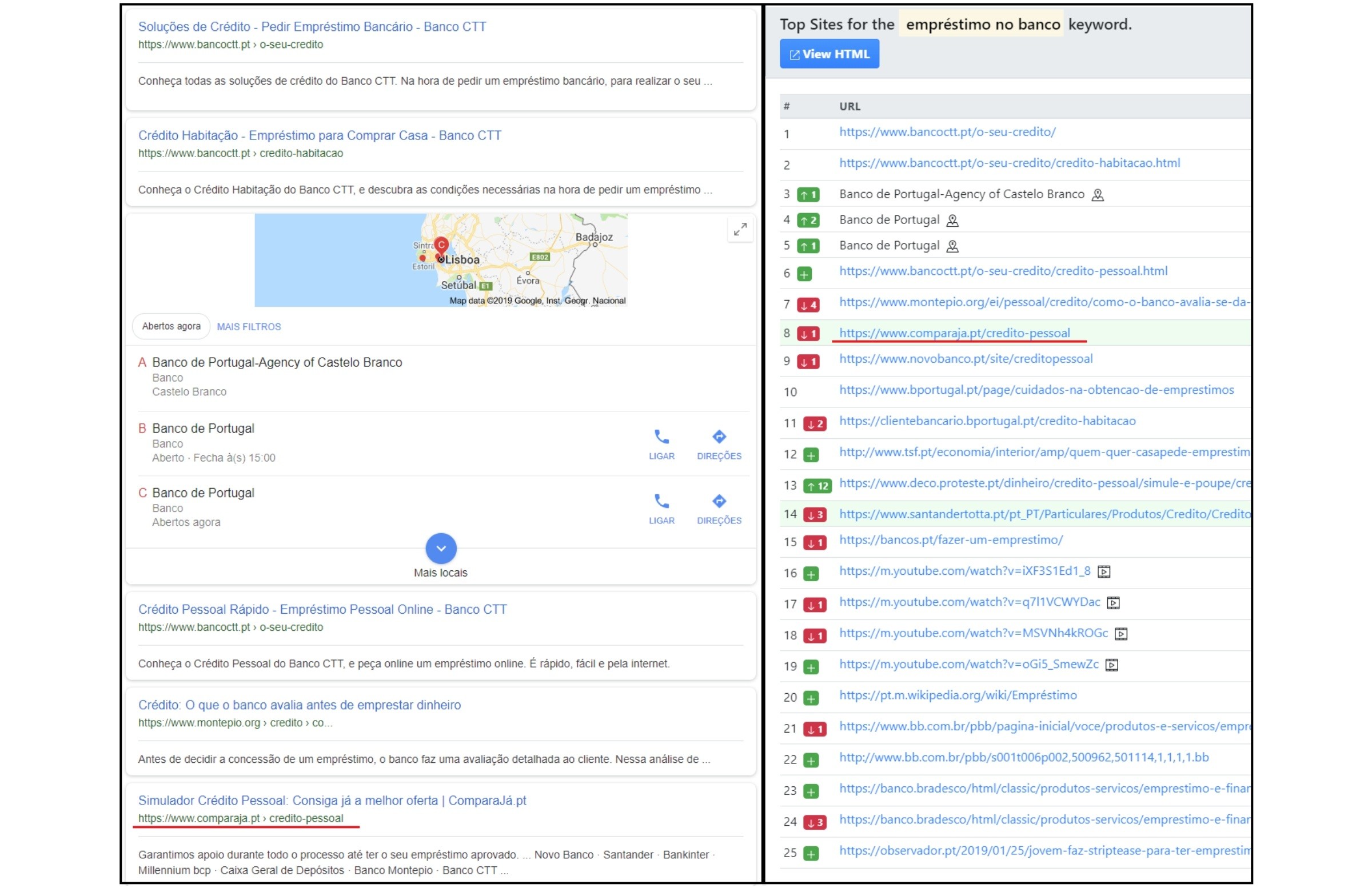Click the 'Aberto · Fecha à(s) 15:00' hours text
Viewport: 1372px width, 888px height.
point(214,458)
